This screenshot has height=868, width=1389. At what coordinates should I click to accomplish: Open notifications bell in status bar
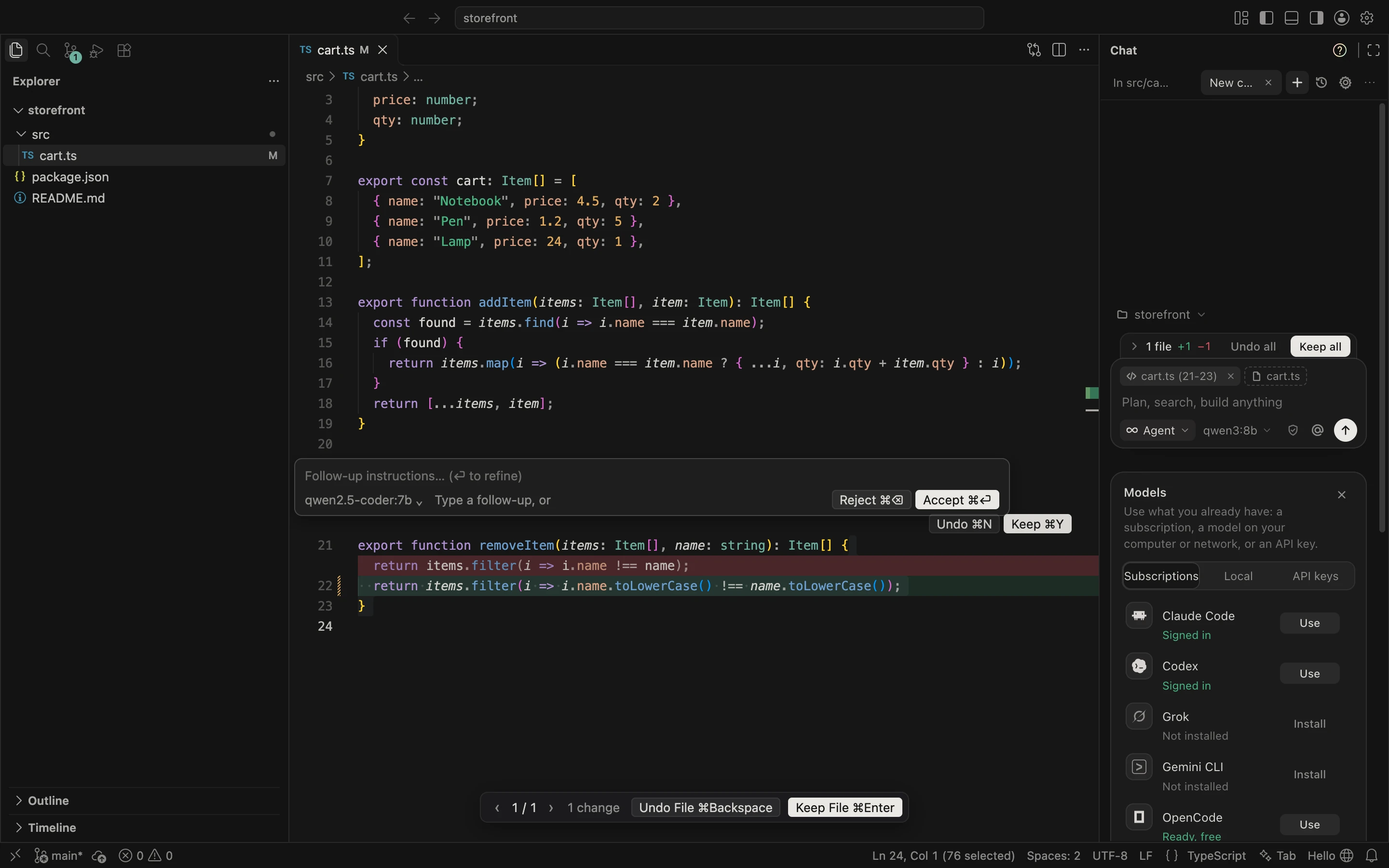point(1371,855)
